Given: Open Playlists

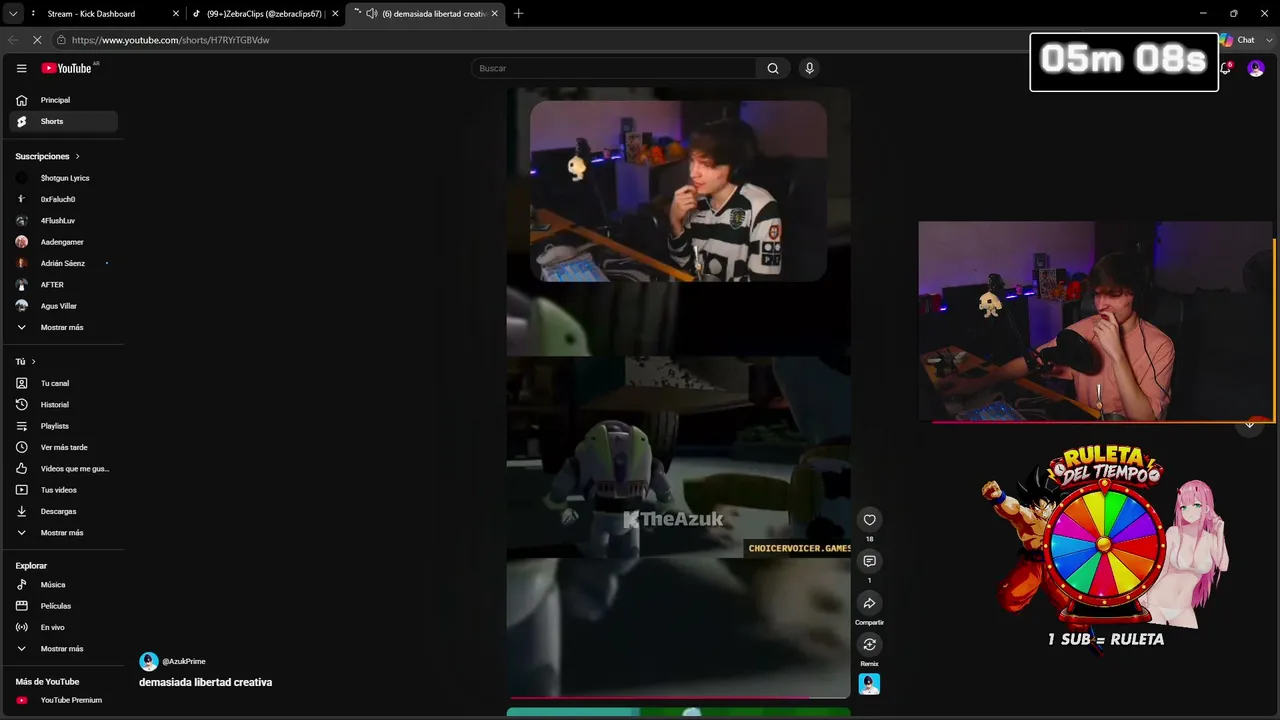Looking at the screenshot, I should tap(64, 426).
